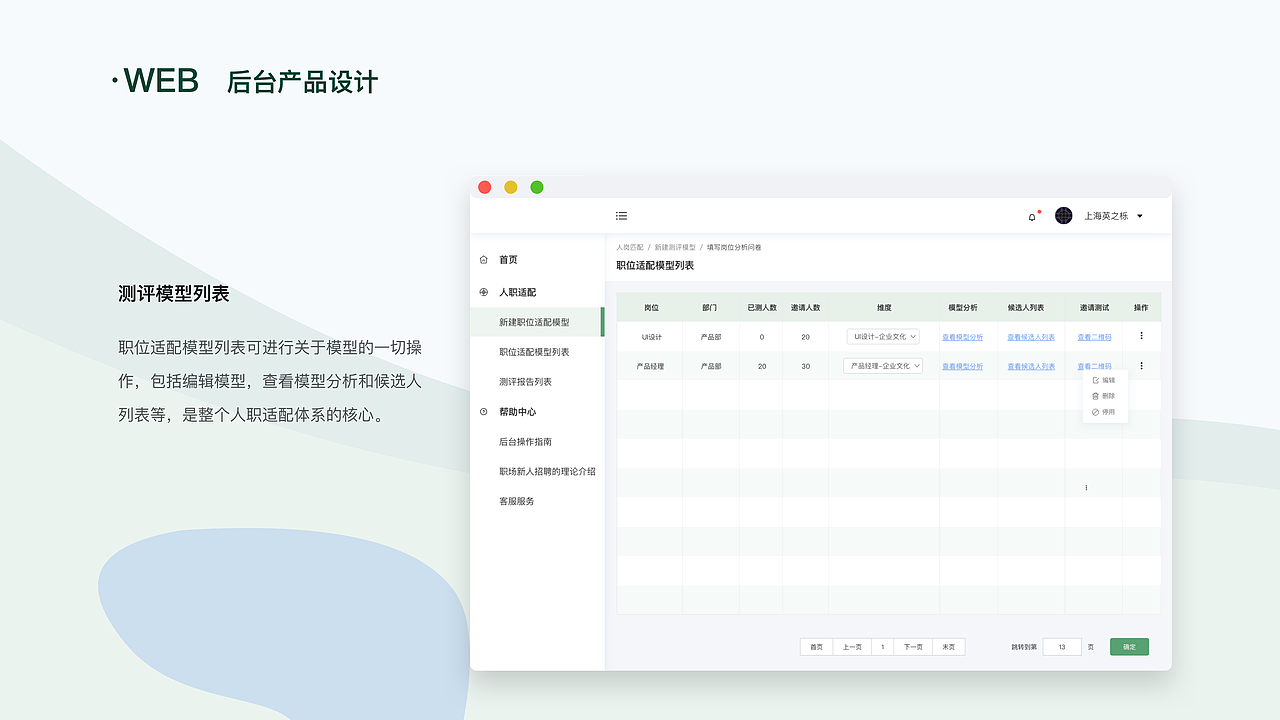Select page 1 in pagination
Image resolution: width=1280 pixels, height=720 pixels.
click(882, 647)
